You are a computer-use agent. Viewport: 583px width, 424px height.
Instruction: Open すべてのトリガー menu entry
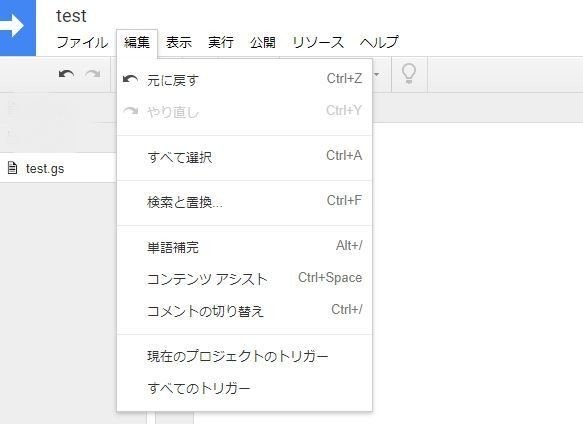244,388
